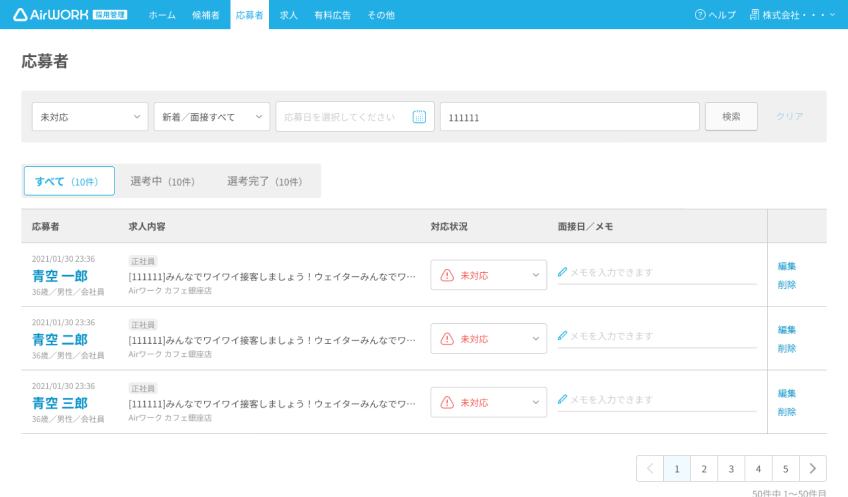Go to page 2
The image size is (848, 497).
[x=704, y=468]
